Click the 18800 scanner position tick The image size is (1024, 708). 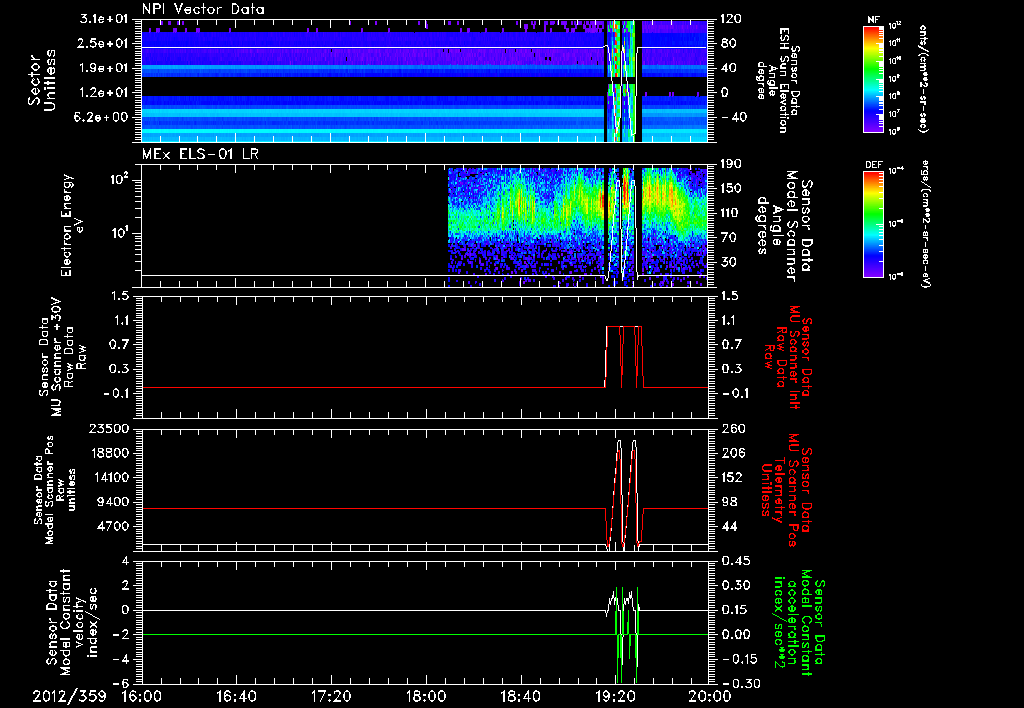click(108, 453)
